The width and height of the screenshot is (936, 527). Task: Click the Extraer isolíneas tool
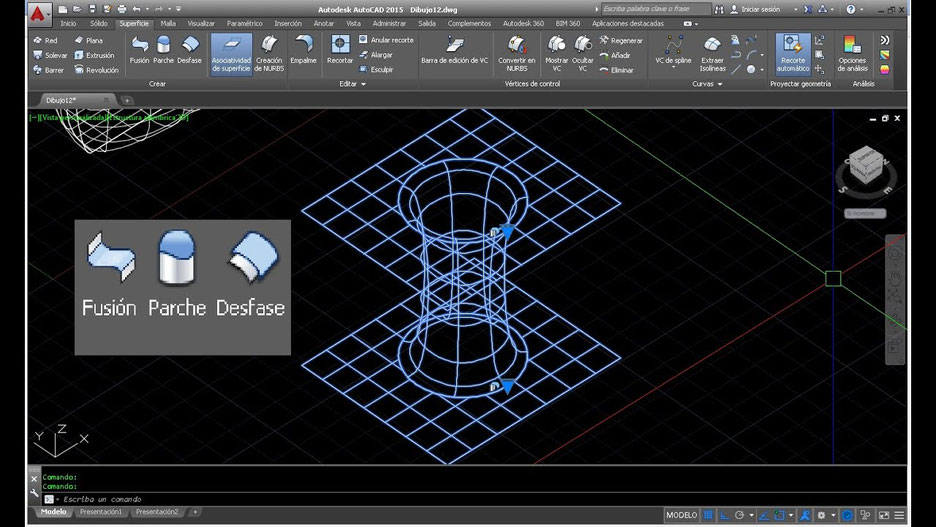click(x=712, y=52)
